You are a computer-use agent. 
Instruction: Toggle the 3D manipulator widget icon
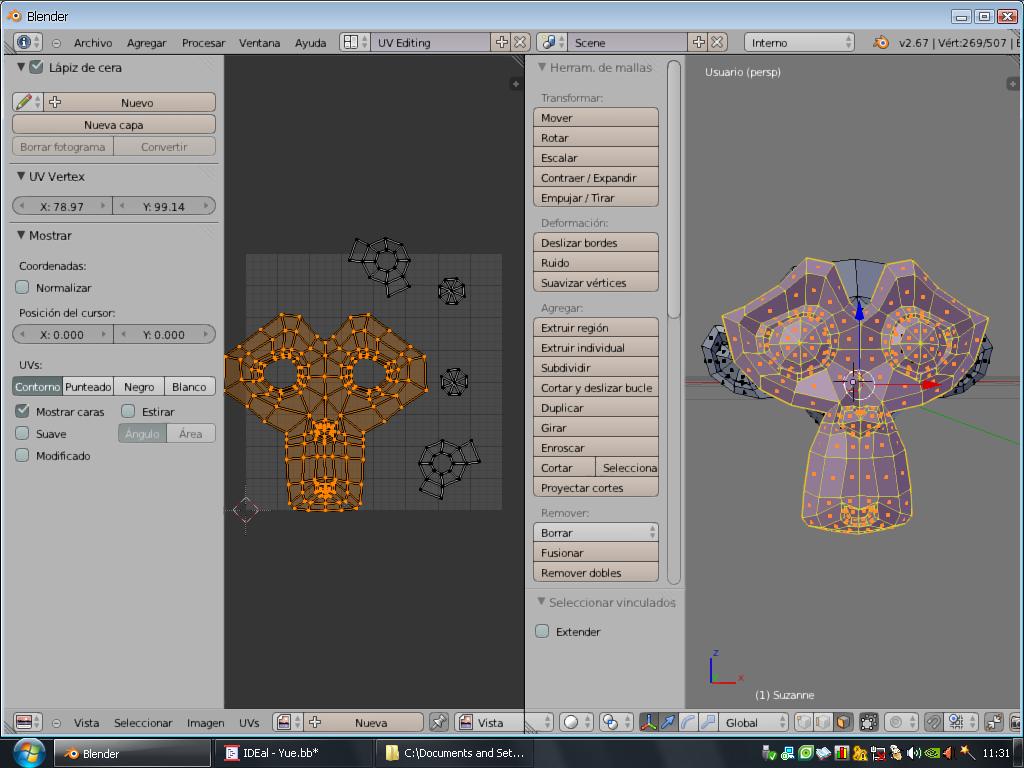click(x=648, y=722)
